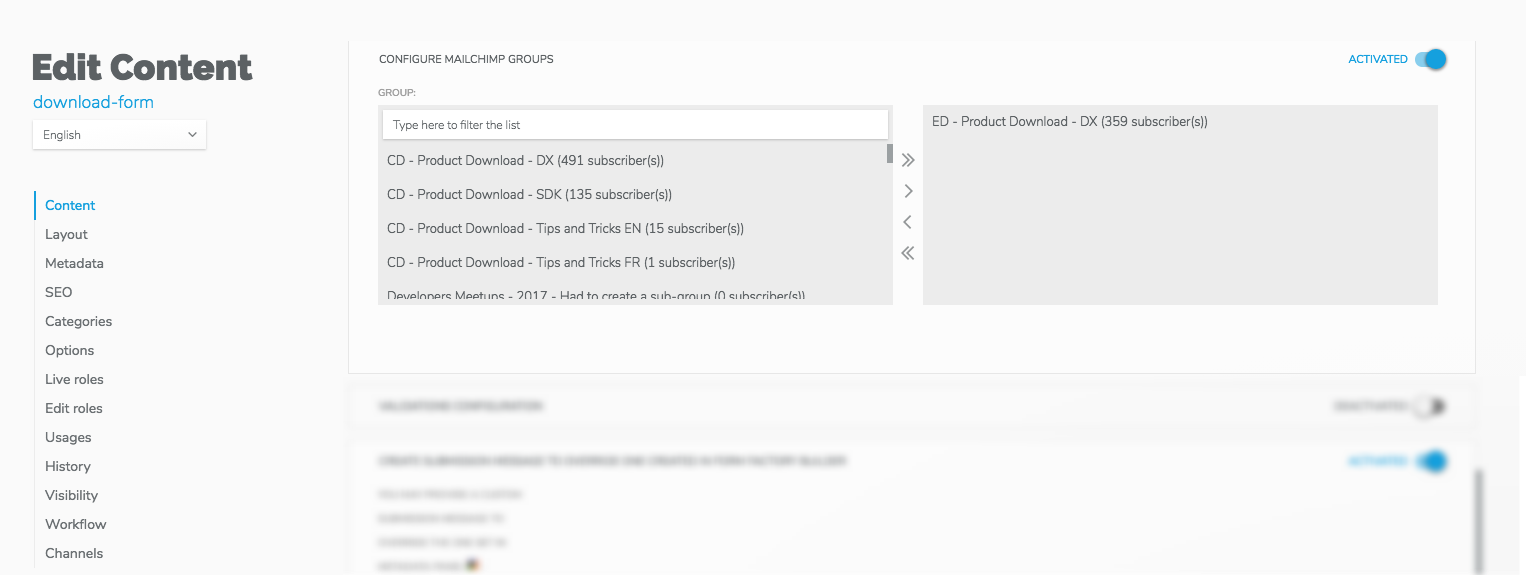
Task: Click the move-selected-left single chevron icon
Action: click(x=907, y=222)
